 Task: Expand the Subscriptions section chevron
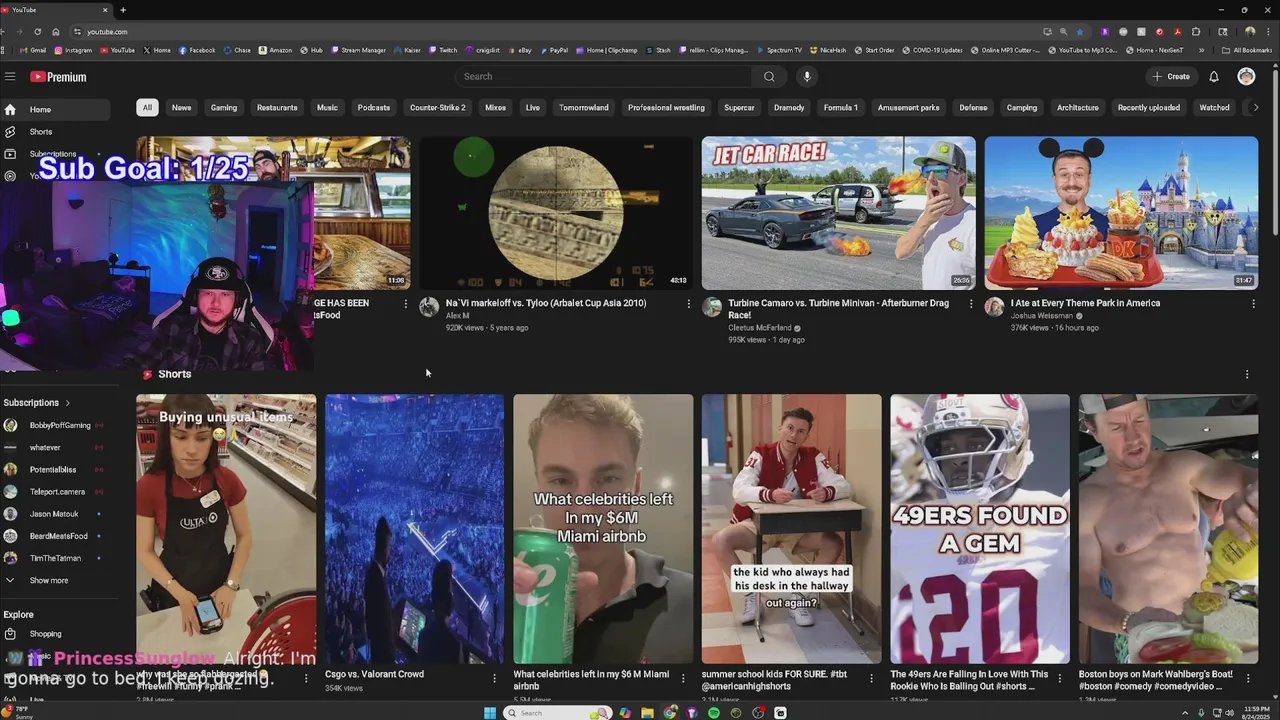click(68, 403)
